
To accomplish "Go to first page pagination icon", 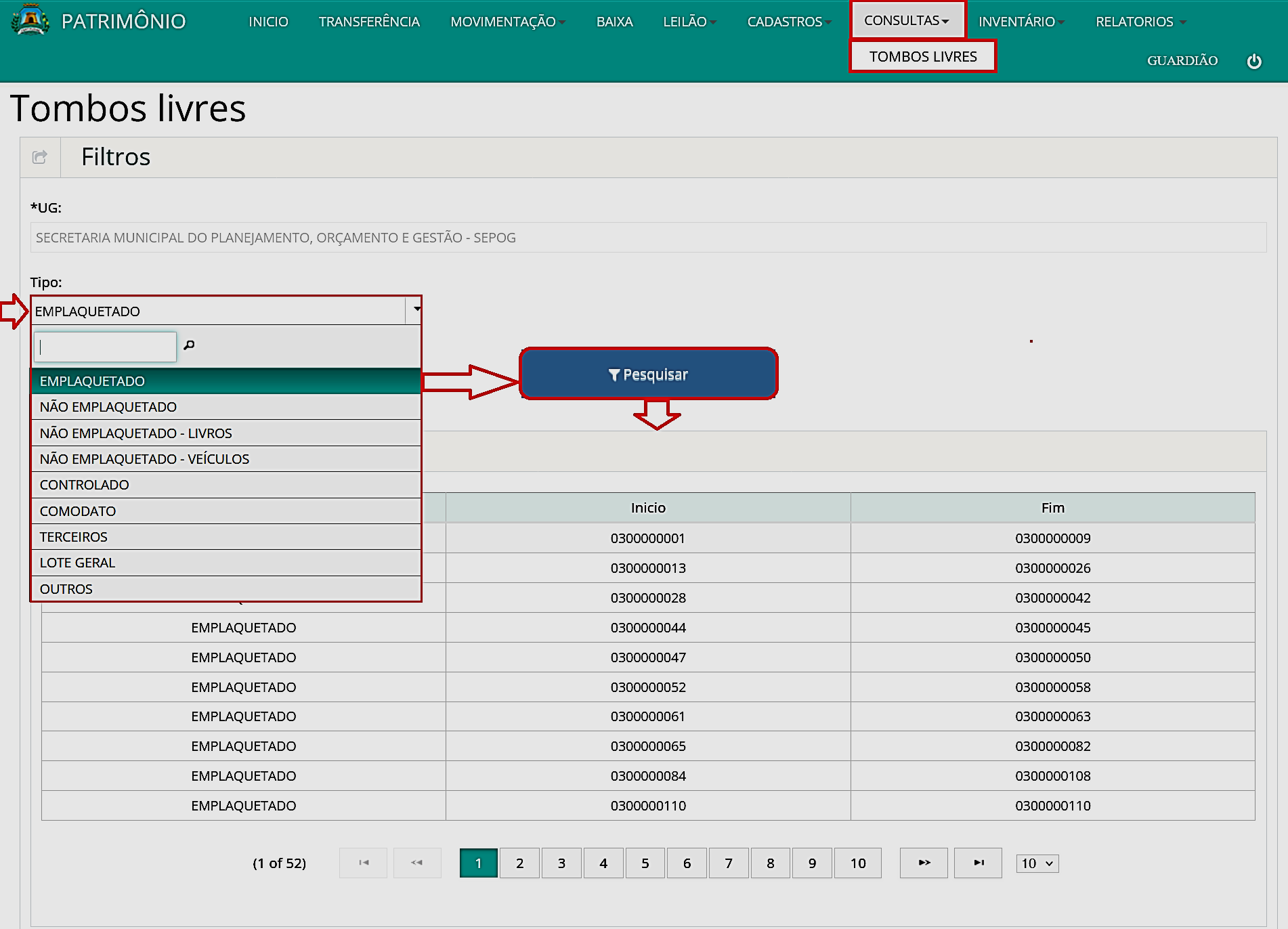I will pos(364,863).
